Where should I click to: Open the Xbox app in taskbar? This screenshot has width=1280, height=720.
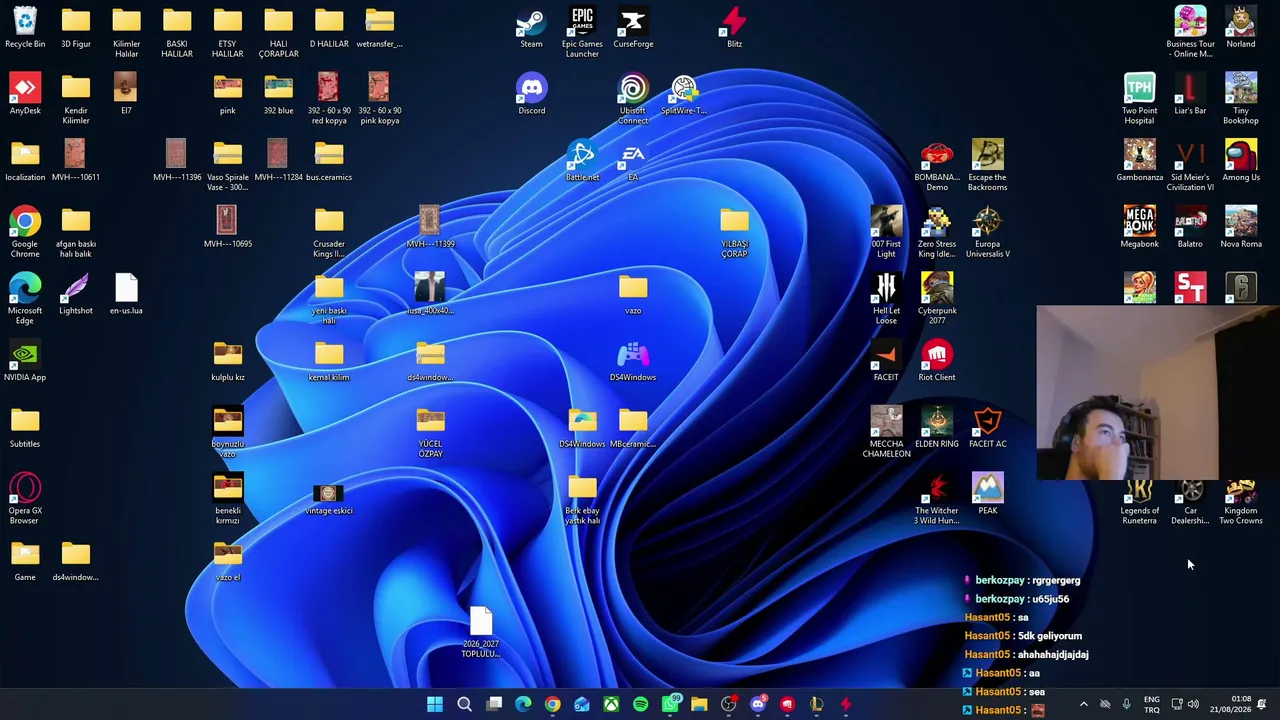[x=611, y=705]
